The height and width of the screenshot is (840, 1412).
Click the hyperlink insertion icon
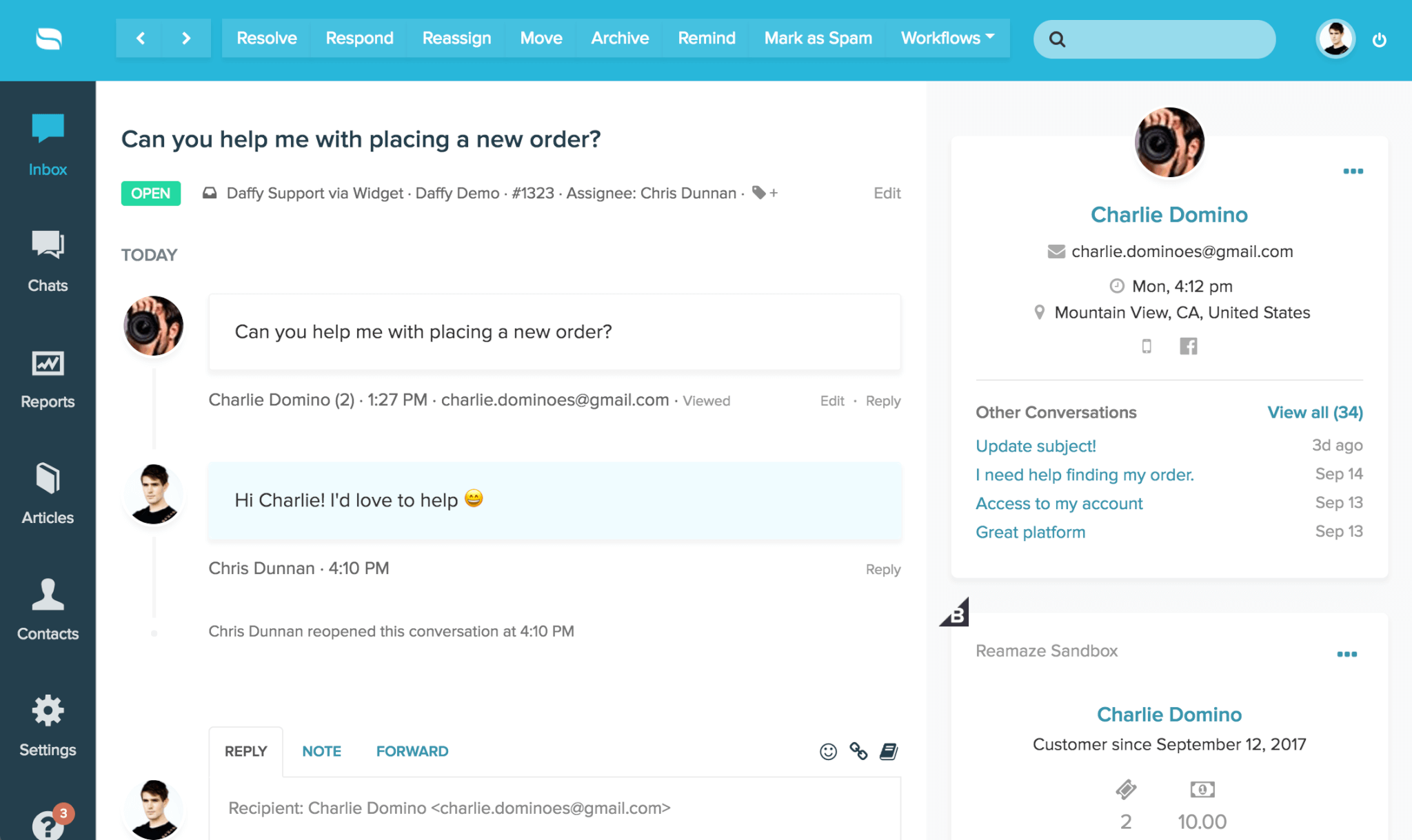(858, 751)
